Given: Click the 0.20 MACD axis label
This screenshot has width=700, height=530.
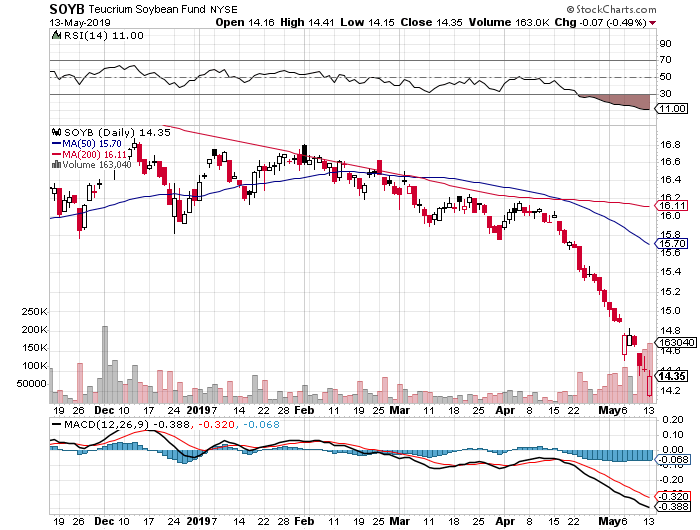Looking at the screenshot, I should click(x=672, y=420).
